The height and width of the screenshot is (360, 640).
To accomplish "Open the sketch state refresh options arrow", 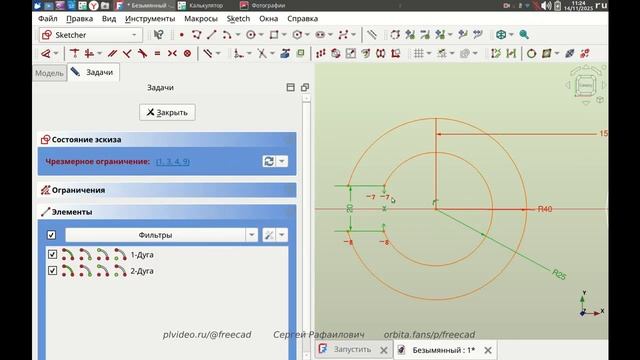I will point(282,161).
